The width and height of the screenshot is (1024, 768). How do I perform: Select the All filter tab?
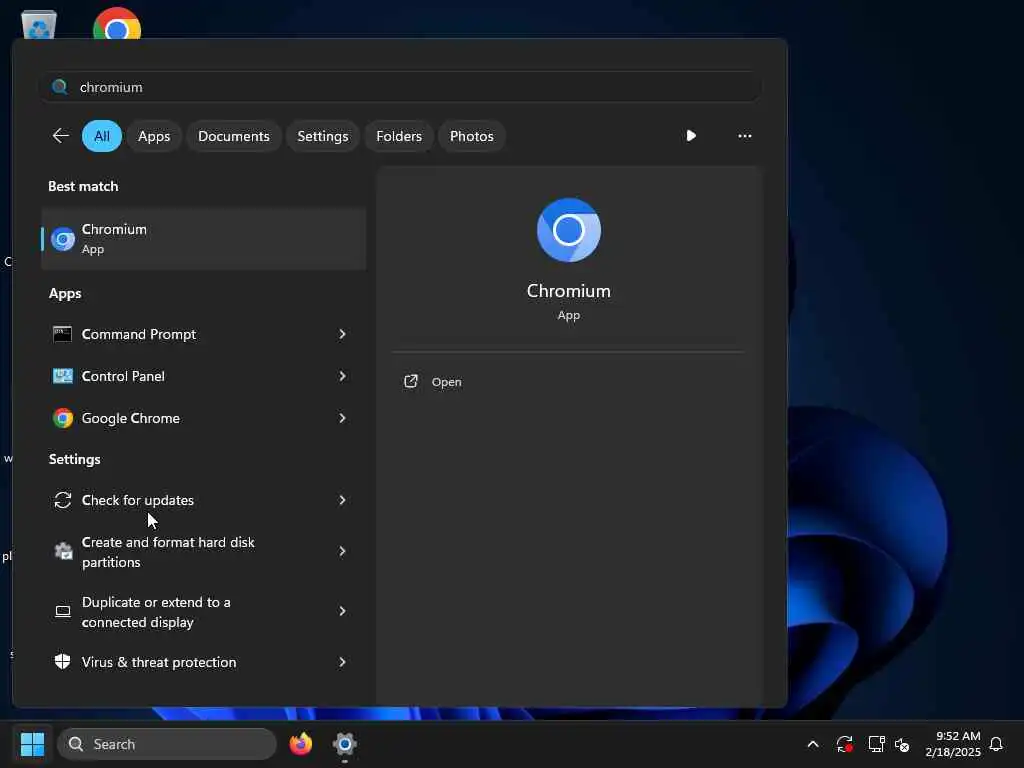(x=102, y=136)
